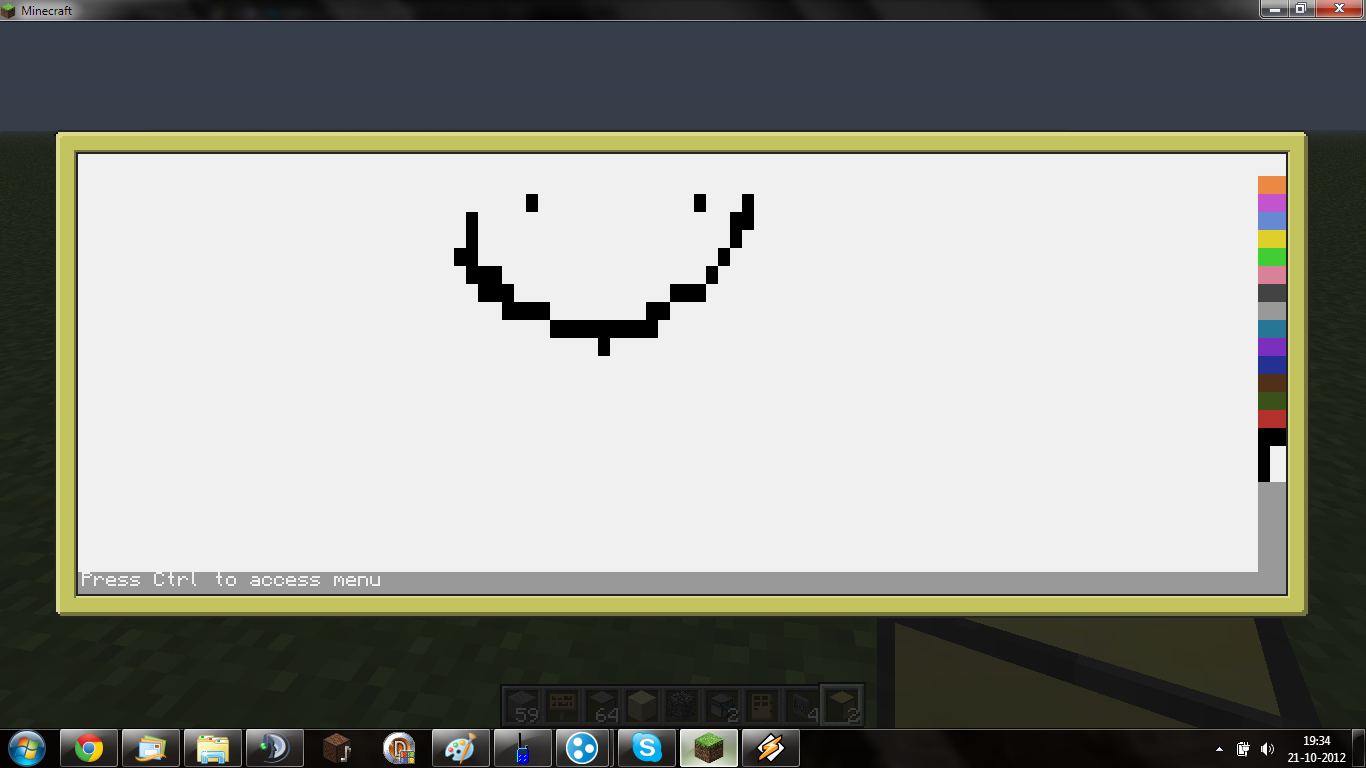
Task: Select the orange color in the palette
Action: click(x=1271, y=185)
